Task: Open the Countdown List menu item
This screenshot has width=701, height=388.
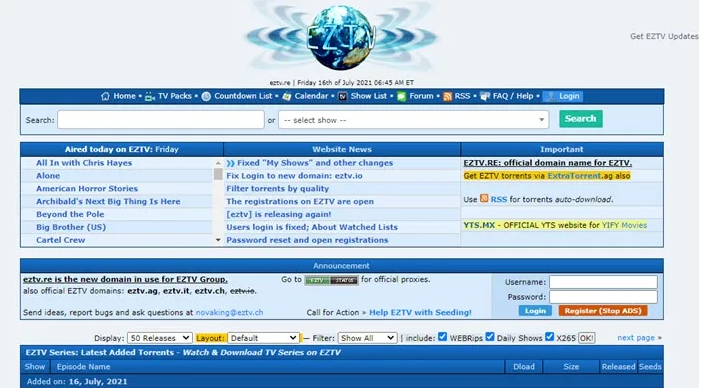Action: click(x=243, y=96)
